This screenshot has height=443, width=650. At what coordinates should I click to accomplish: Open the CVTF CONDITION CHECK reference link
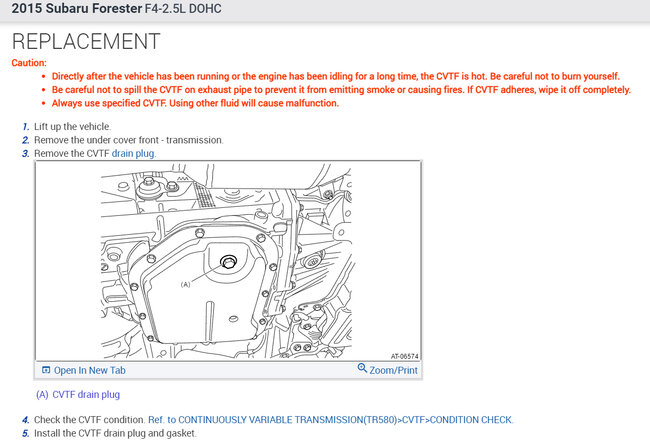tap(330, 420)
